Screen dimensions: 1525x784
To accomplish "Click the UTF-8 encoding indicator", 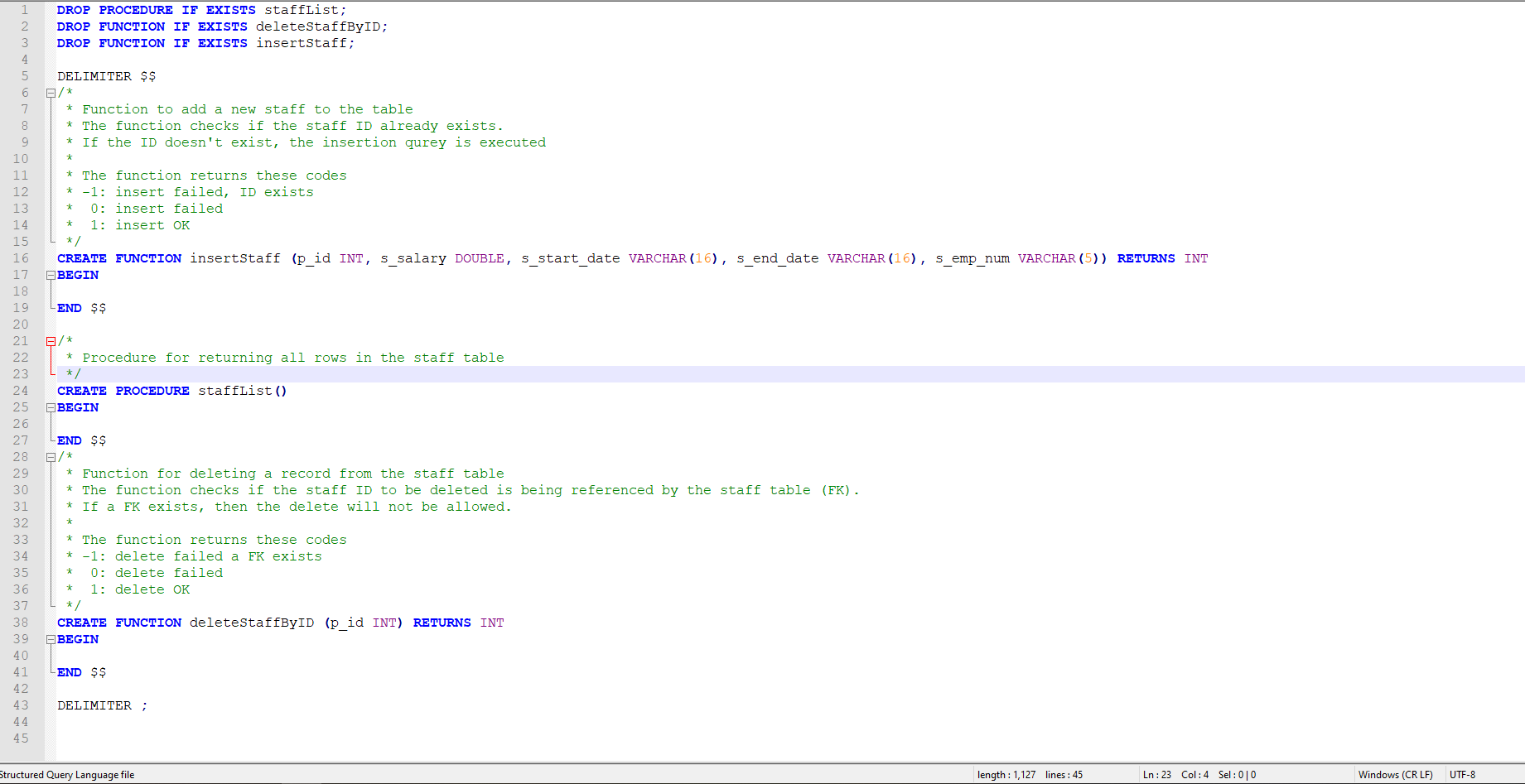I will (x=1464, y=774).
